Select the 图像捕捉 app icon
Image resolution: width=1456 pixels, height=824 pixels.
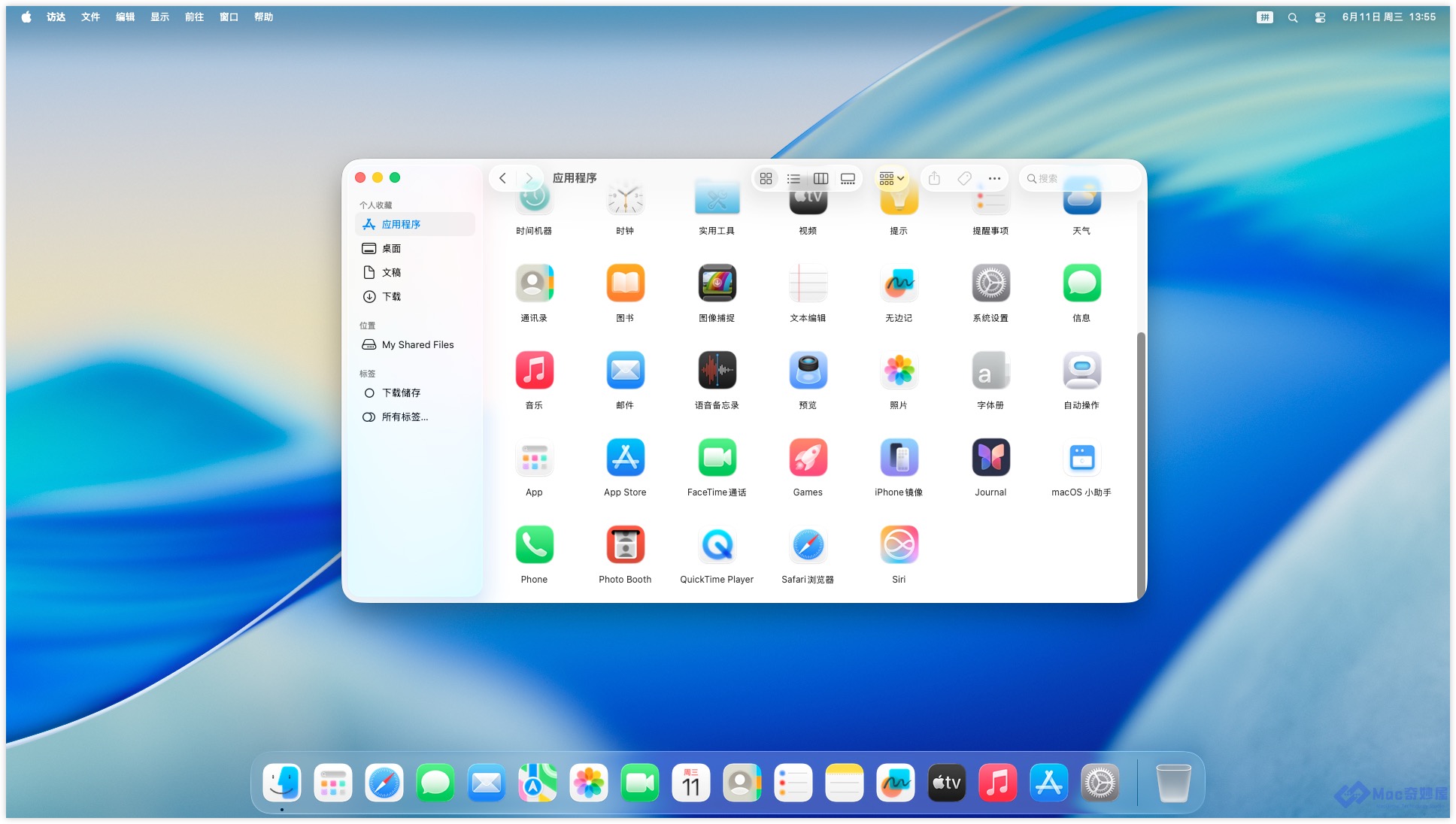(x=717, y=283)
